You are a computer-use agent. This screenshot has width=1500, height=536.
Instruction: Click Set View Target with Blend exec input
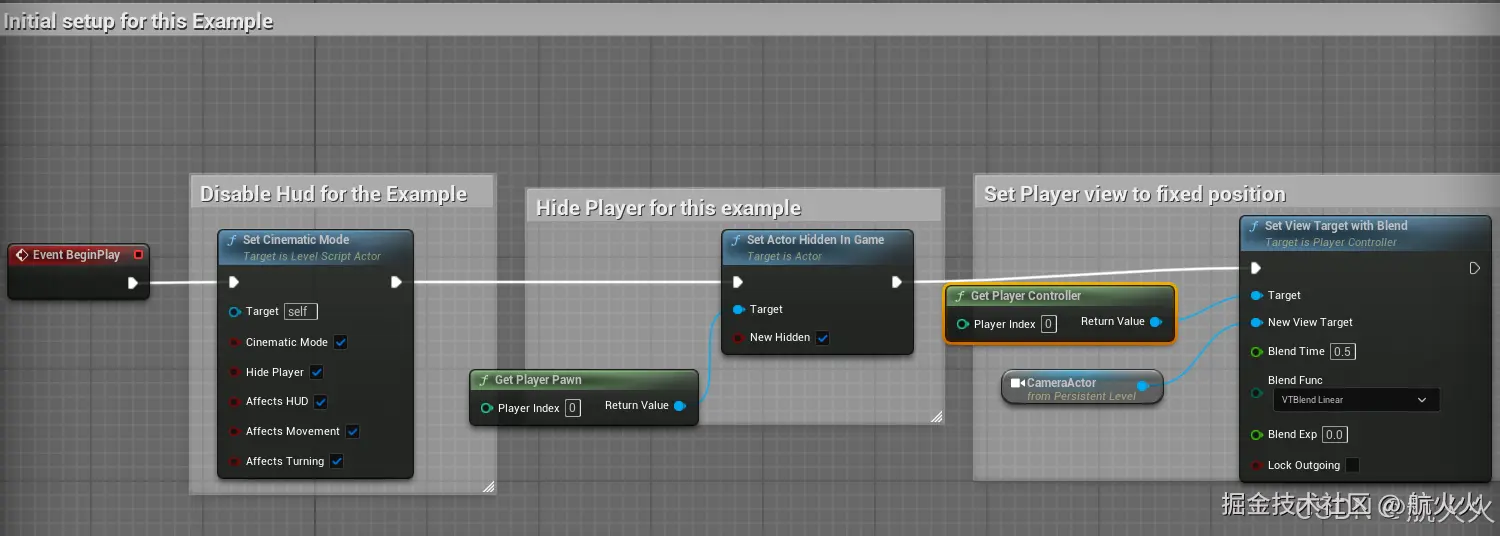[1256, 268]
